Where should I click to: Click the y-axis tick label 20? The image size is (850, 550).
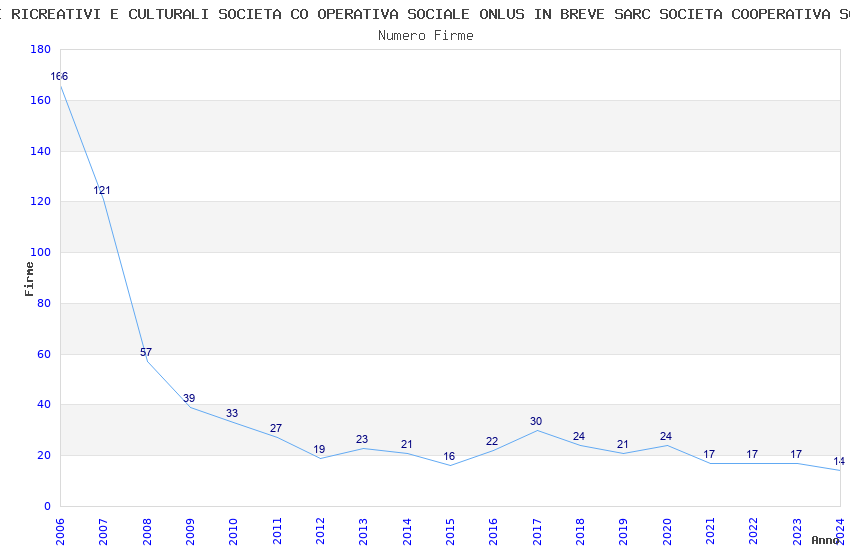[44, 455]
